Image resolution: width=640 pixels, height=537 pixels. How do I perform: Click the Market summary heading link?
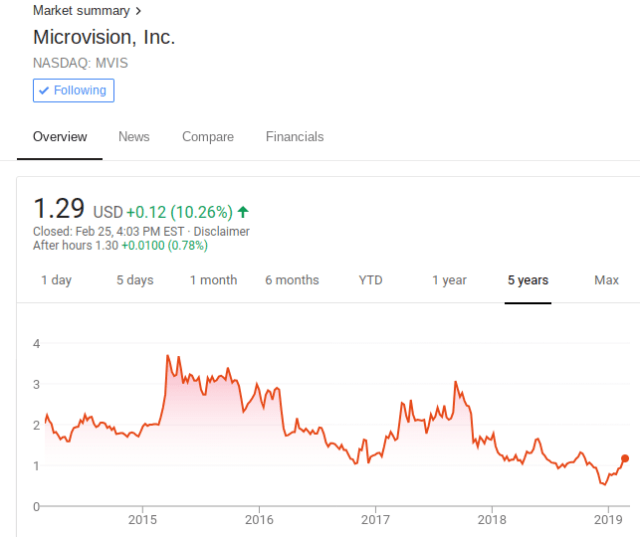82,10
